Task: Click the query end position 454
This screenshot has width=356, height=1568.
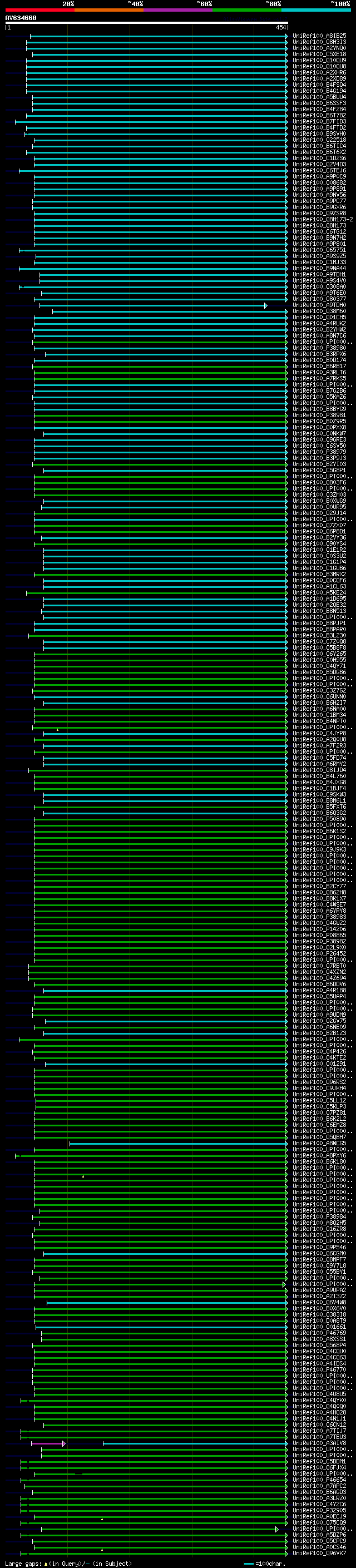Action: pyautogui.click(x=280, y=27)
